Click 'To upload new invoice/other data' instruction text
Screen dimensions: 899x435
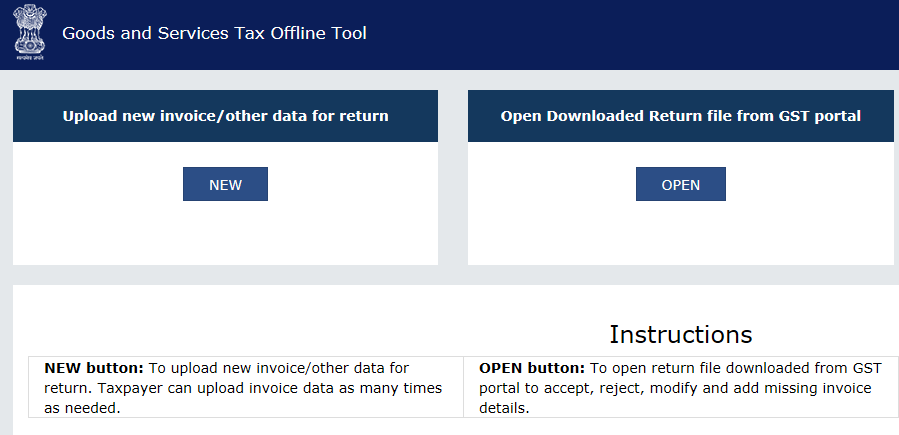pos(278,368)
